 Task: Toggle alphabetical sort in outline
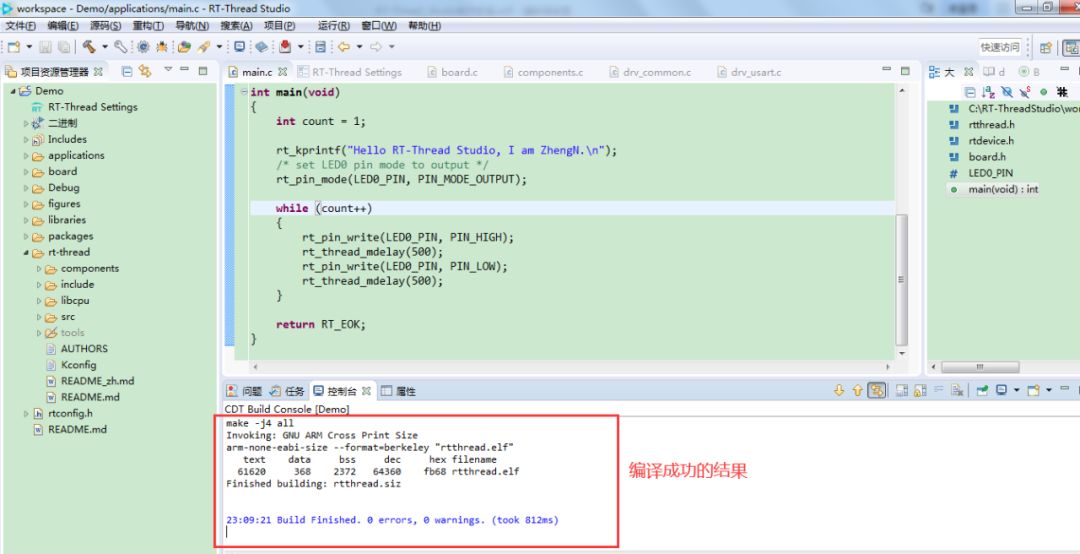(x=988, y=92)
